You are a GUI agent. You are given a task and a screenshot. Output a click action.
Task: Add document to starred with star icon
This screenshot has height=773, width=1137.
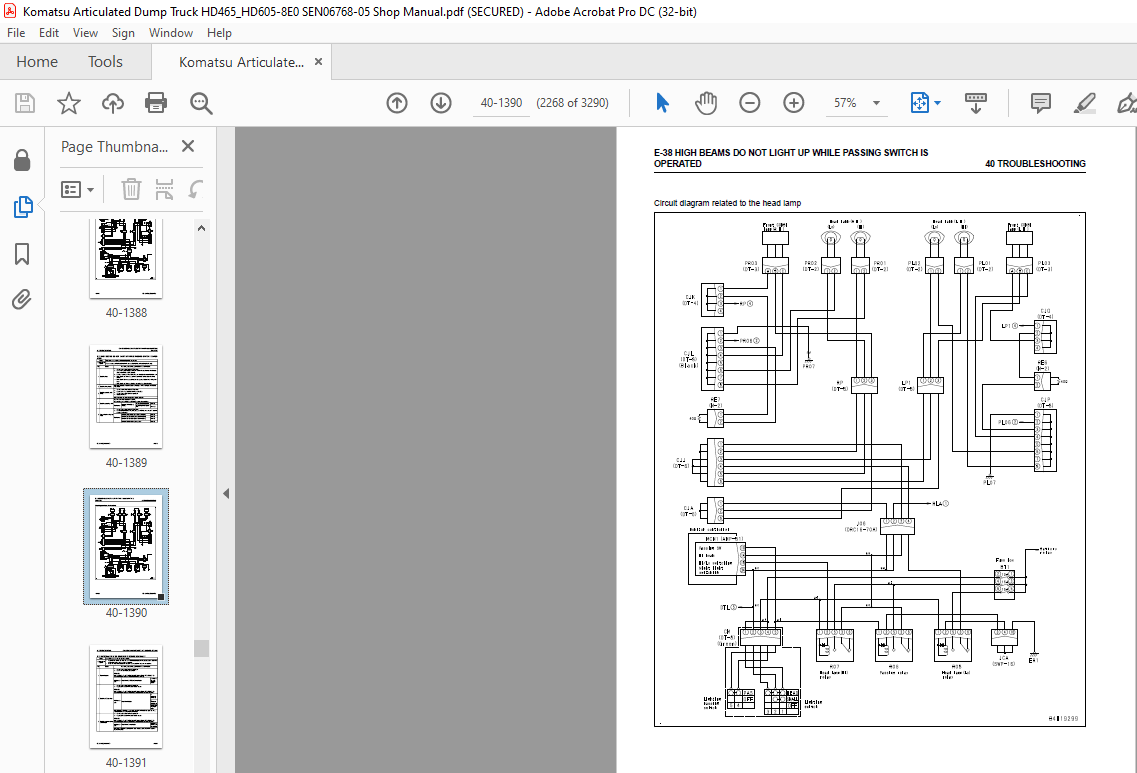click(69, 103)
